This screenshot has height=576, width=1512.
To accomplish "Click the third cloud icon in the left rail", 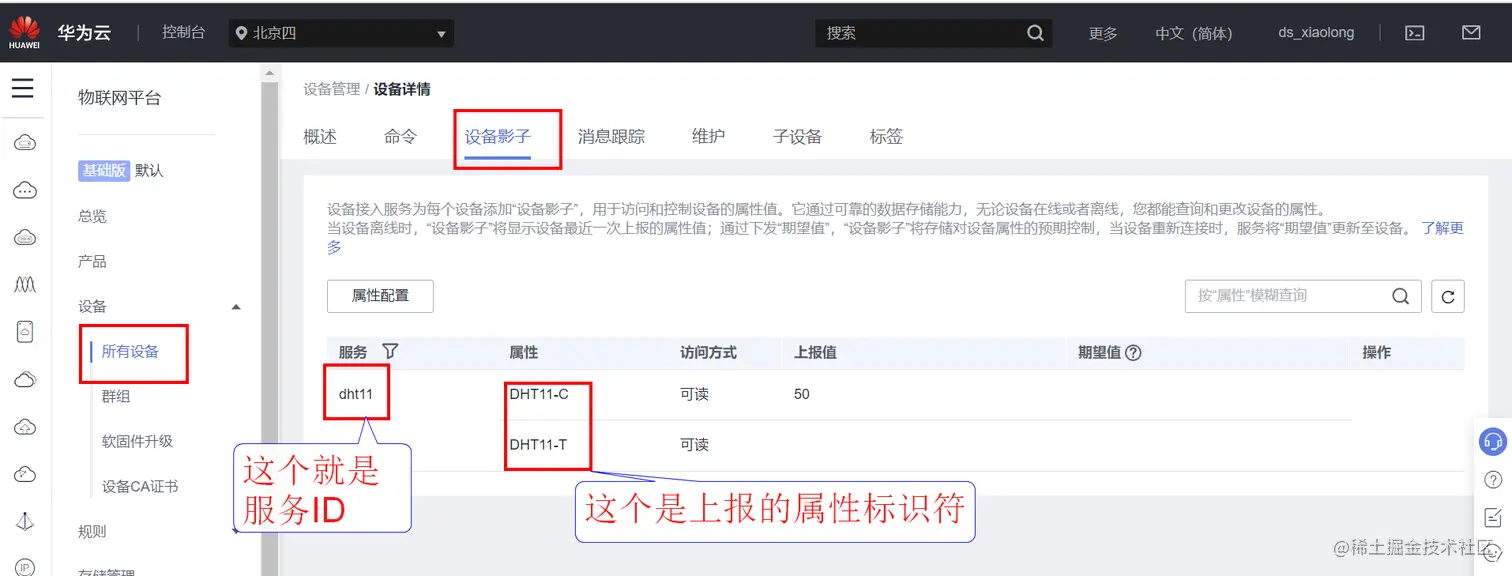I will 25,238.
